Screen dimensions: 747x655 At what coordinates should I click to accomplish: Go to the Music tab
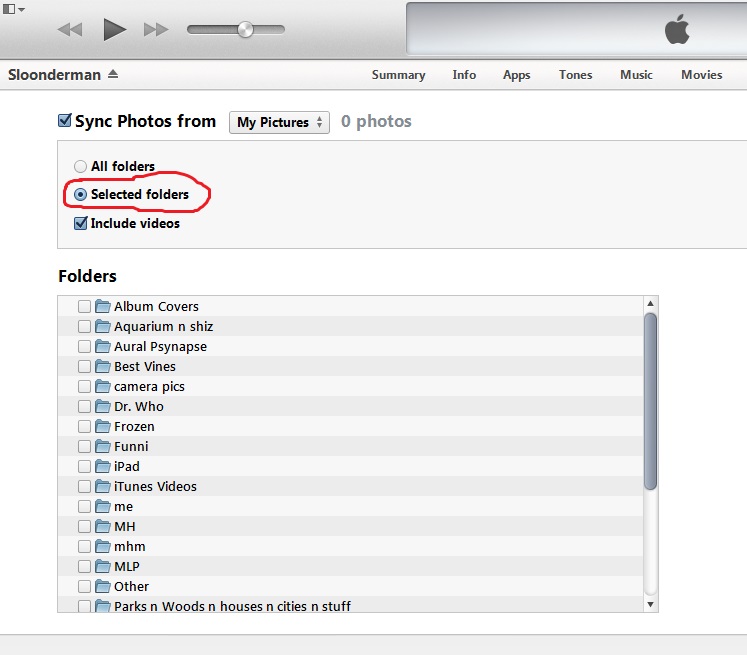636,75
